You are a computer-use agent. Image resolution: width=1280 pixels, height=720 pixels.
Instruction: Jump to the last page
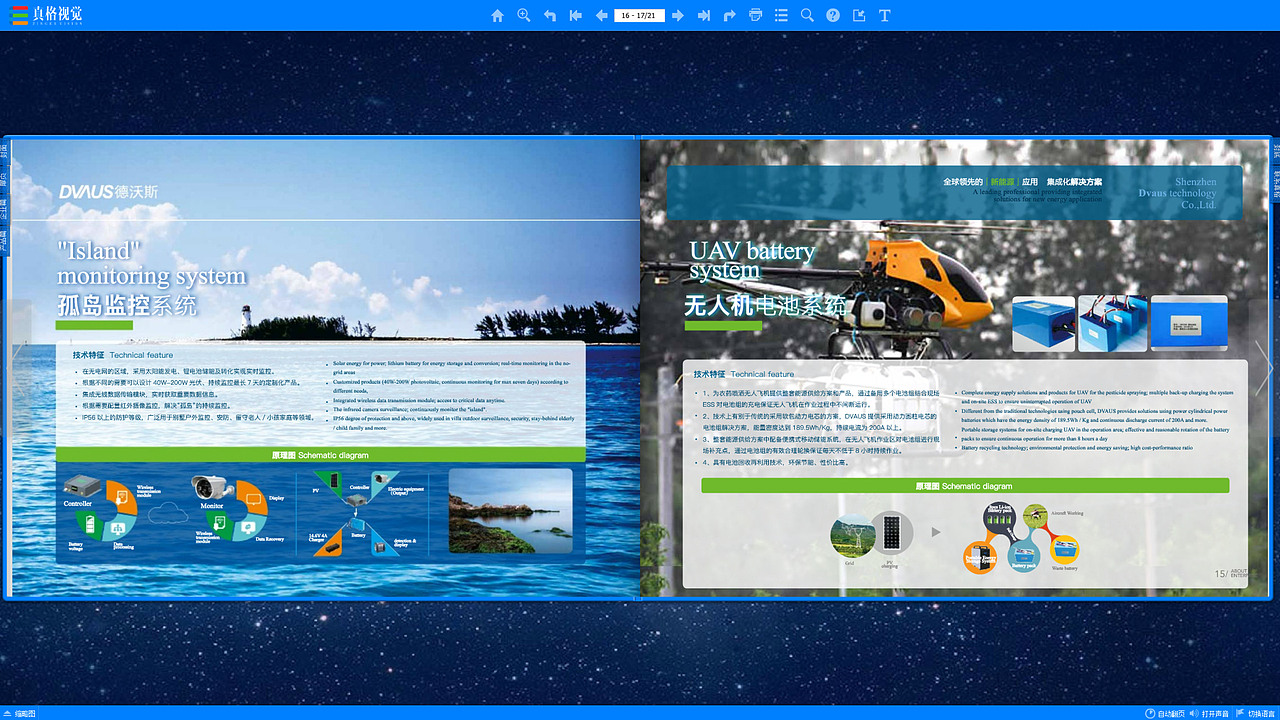tap(704, 15)
